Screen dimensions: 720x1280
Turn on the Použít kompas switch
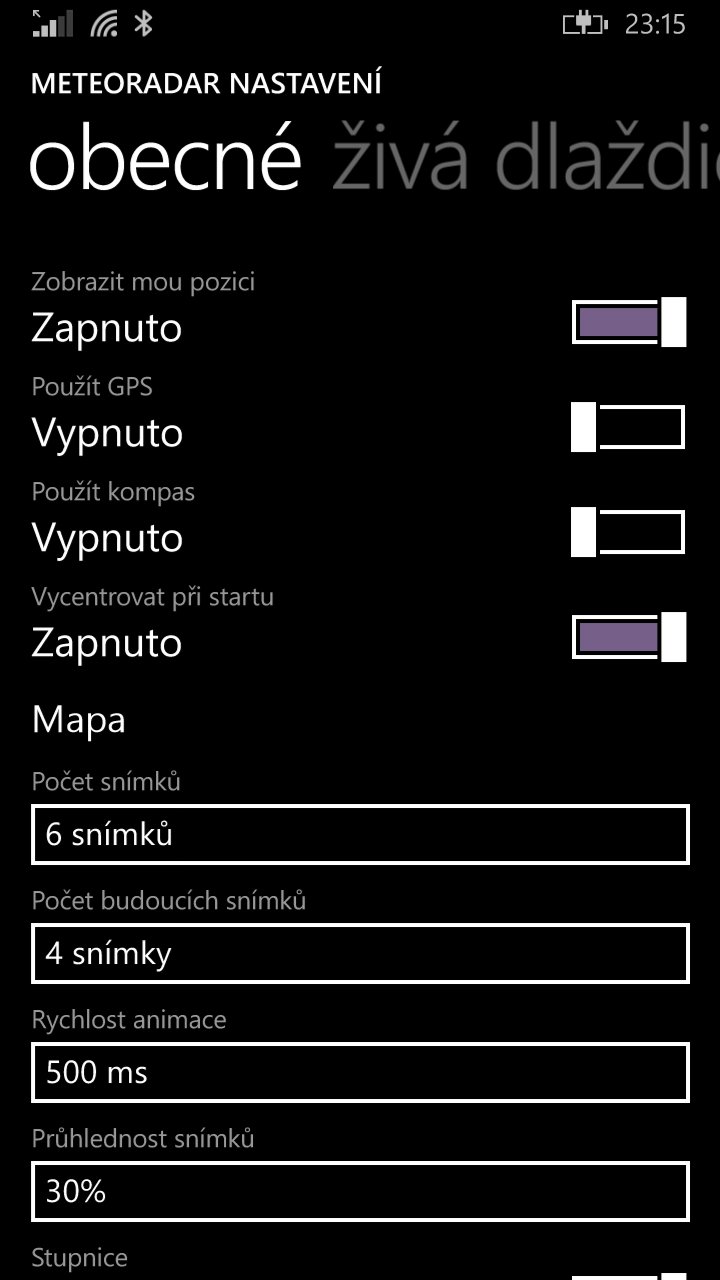tap(629, 532)
